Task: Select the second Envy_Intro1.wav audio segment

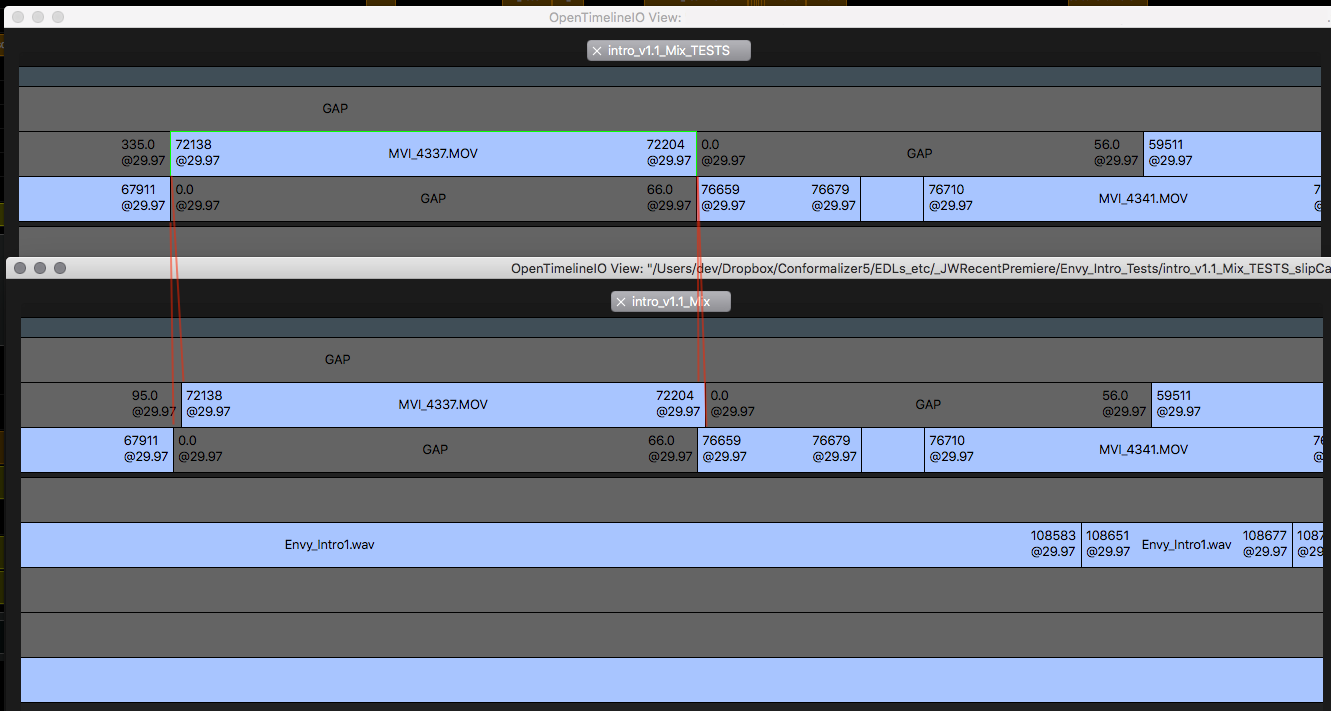Action: (x=1185, y=545)
